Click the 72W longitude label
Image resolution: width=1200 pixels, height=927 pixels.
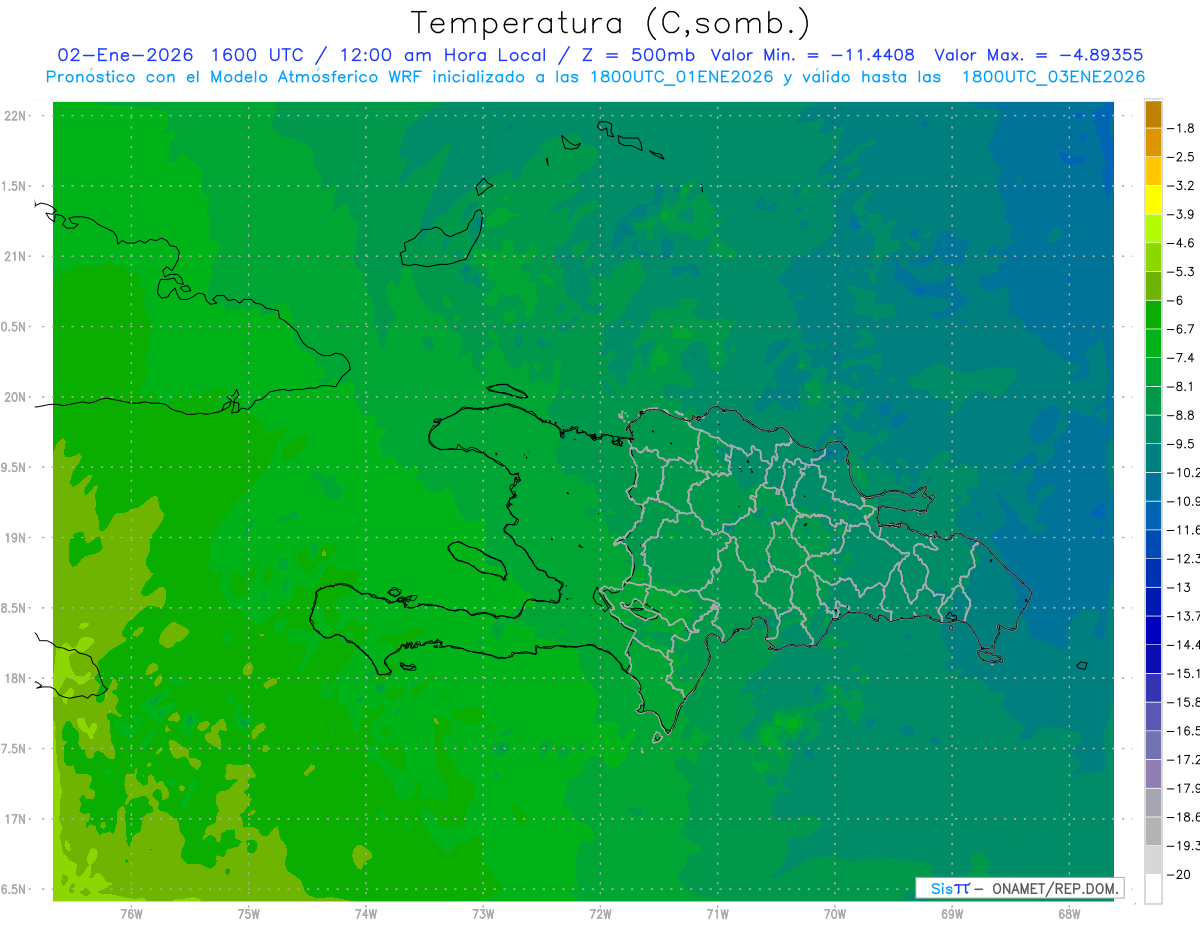click(x=600, y=914)
